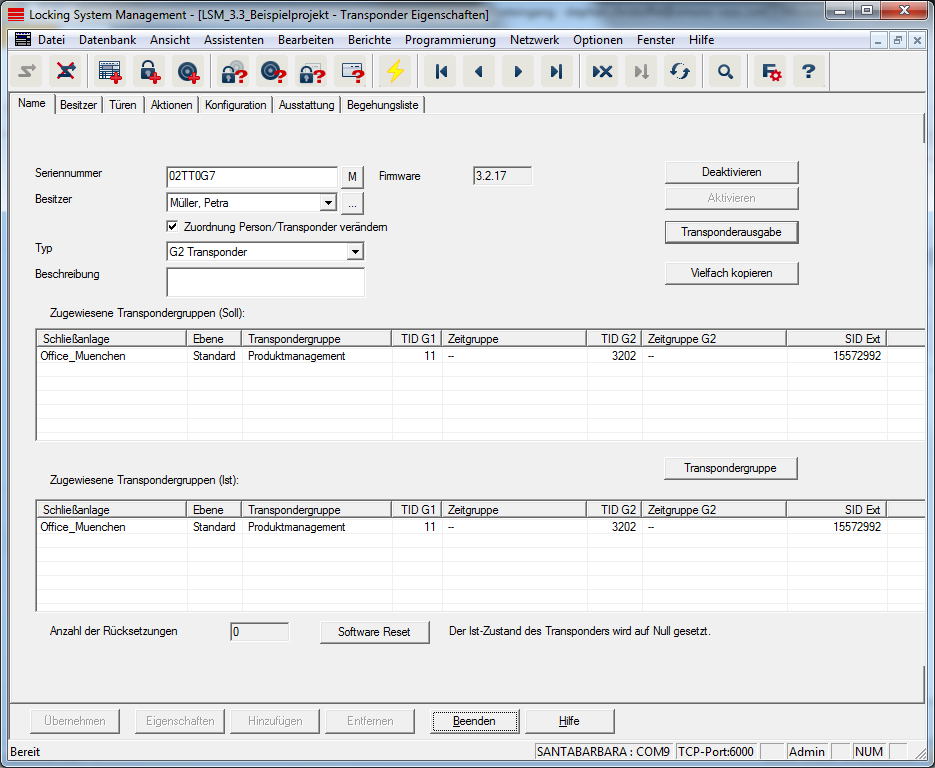Image resolution: width=935 pixels, height=768 pixels.
Task: Open the Programmierung menu
Action: click(450, 40)
